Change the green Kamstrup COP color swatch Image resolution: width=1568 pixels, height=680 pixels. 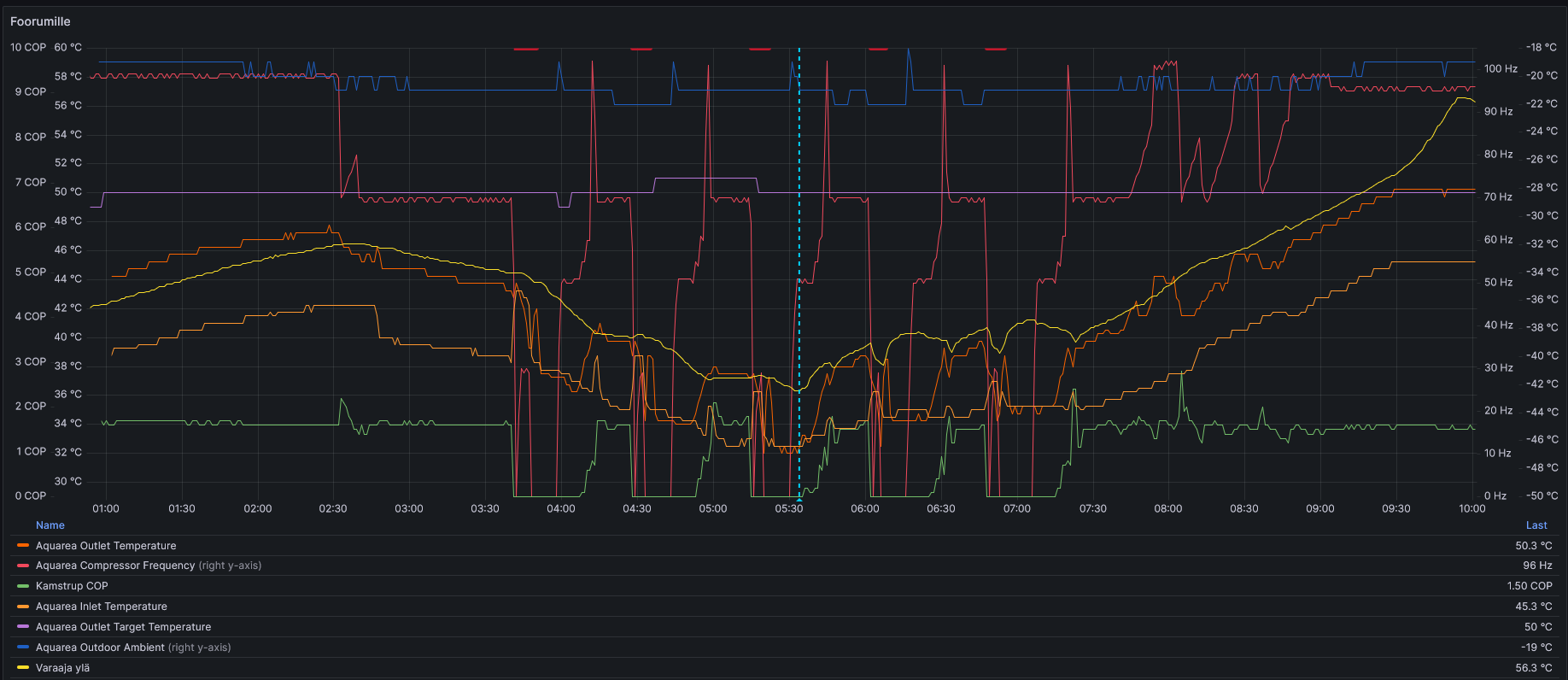click(x=23, y=586)
